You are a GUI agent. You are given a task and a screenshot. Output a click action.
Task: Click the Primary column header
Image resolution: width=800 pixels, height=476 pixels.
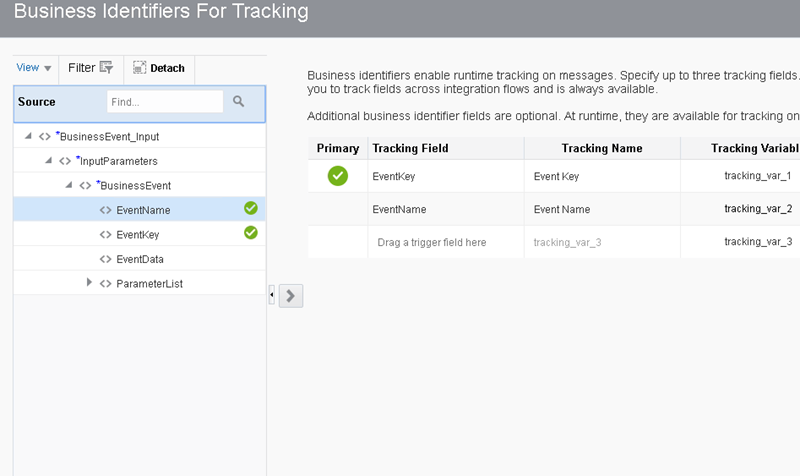coord(338,148)
